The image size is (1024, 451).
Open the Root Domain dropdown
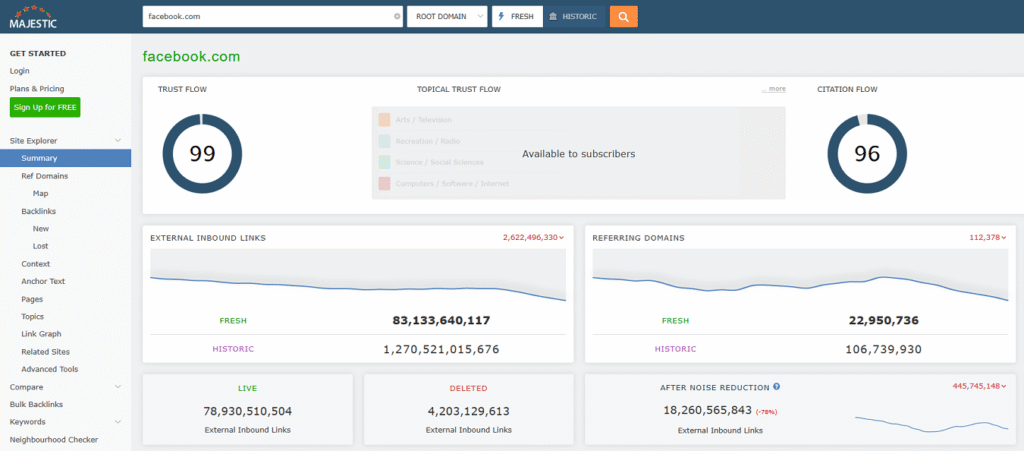click(447, 17)
